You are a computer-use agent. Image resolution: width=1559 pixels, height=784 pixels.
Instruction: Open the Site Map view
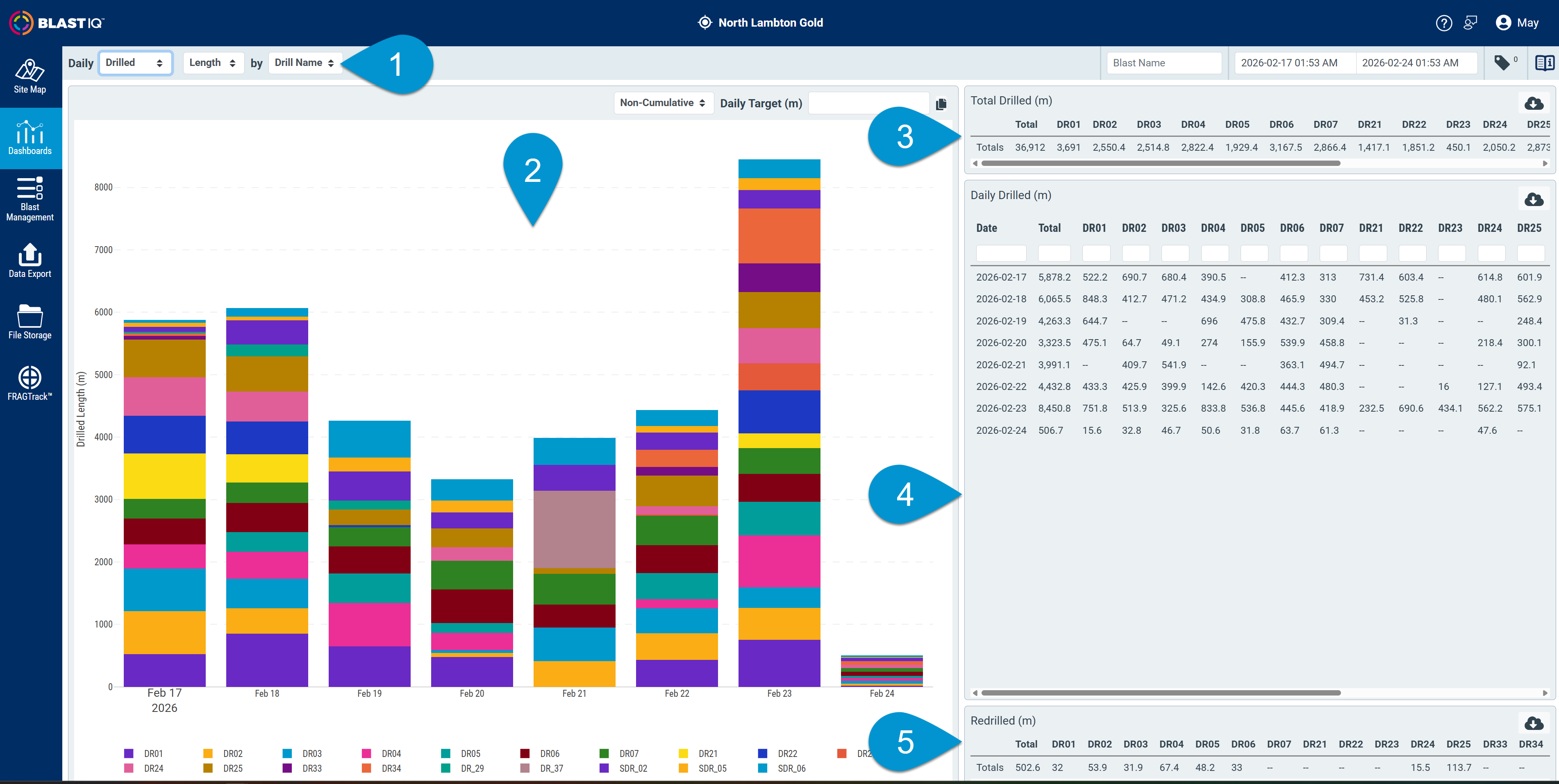click(30, 76)
